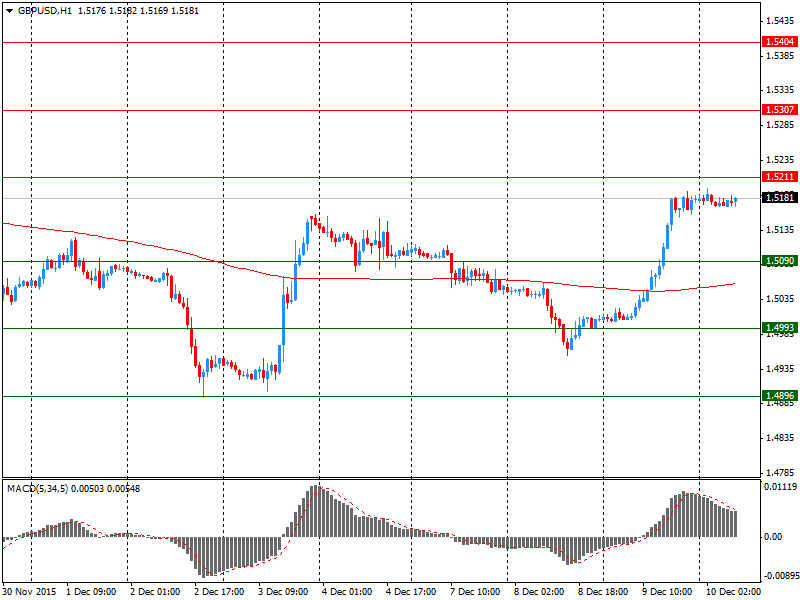Click the 9 Dec 10:00 time label
This screenshot has width=800, height=600.
(x=667, y=592)
